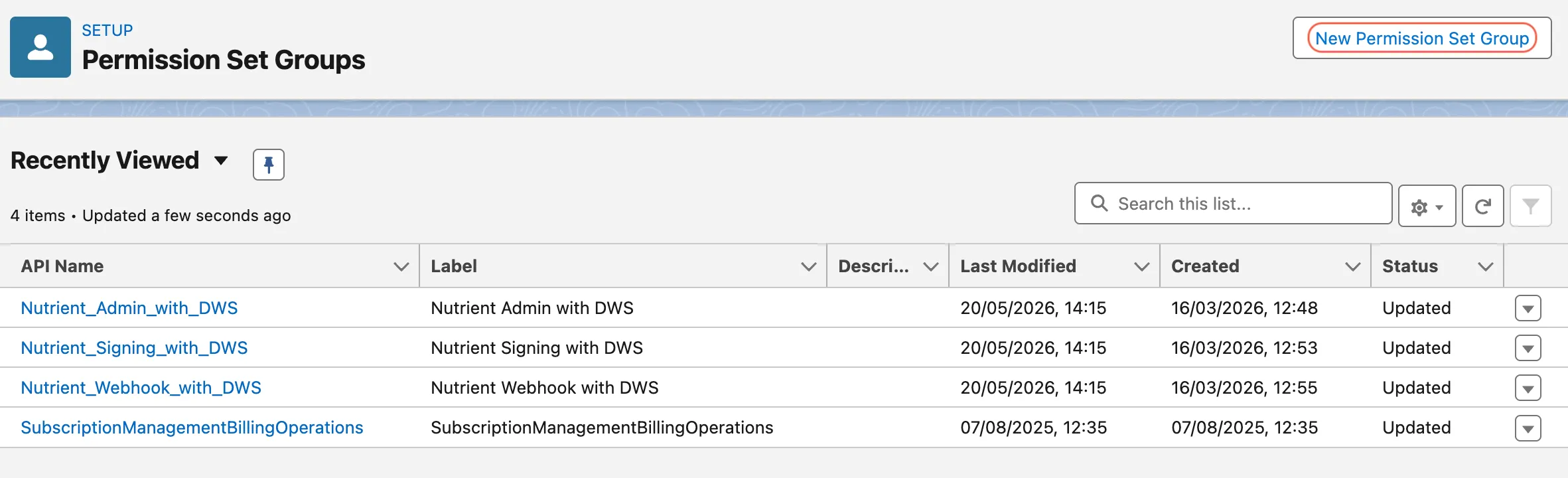
Task: Sort by the Created column header
Action: 1205,266
